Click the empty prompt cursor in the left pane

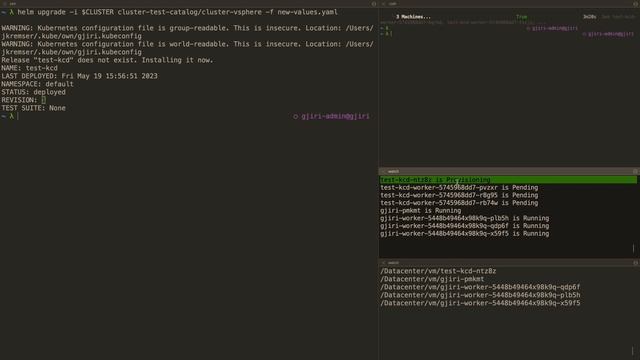coord(18,116)
